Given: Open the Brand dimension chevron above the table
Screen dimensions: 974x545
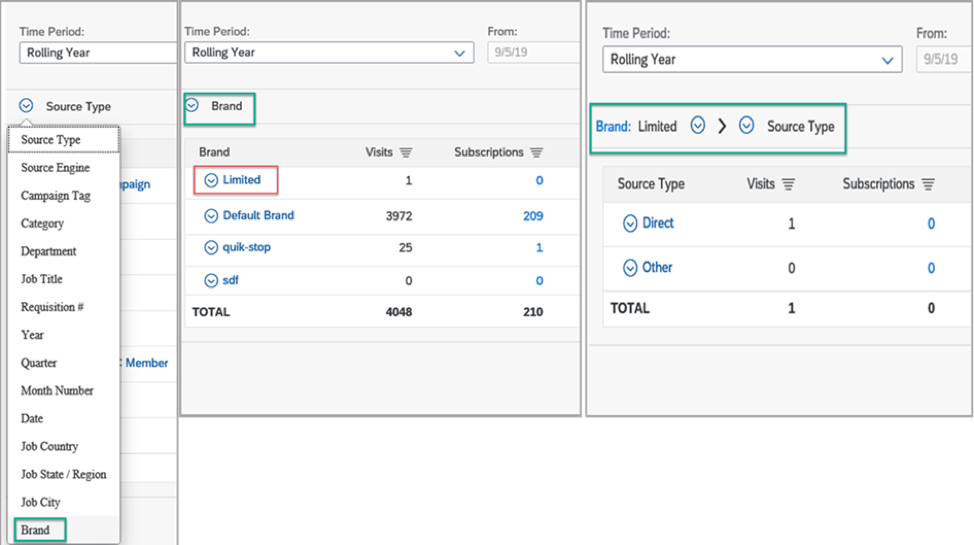Looking at the screenshot, I should (193, 106).
